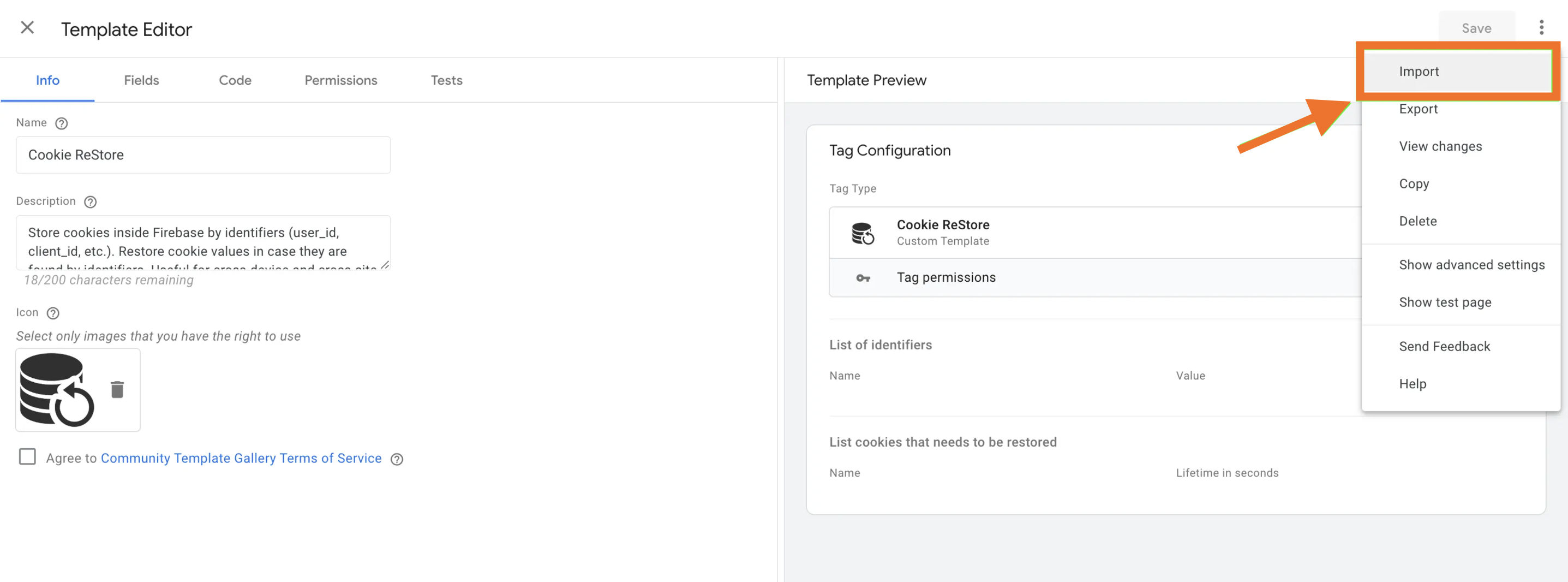1568x582 pixels.
Task: Click the help icon next to Icon label
Action: [53, 313]
